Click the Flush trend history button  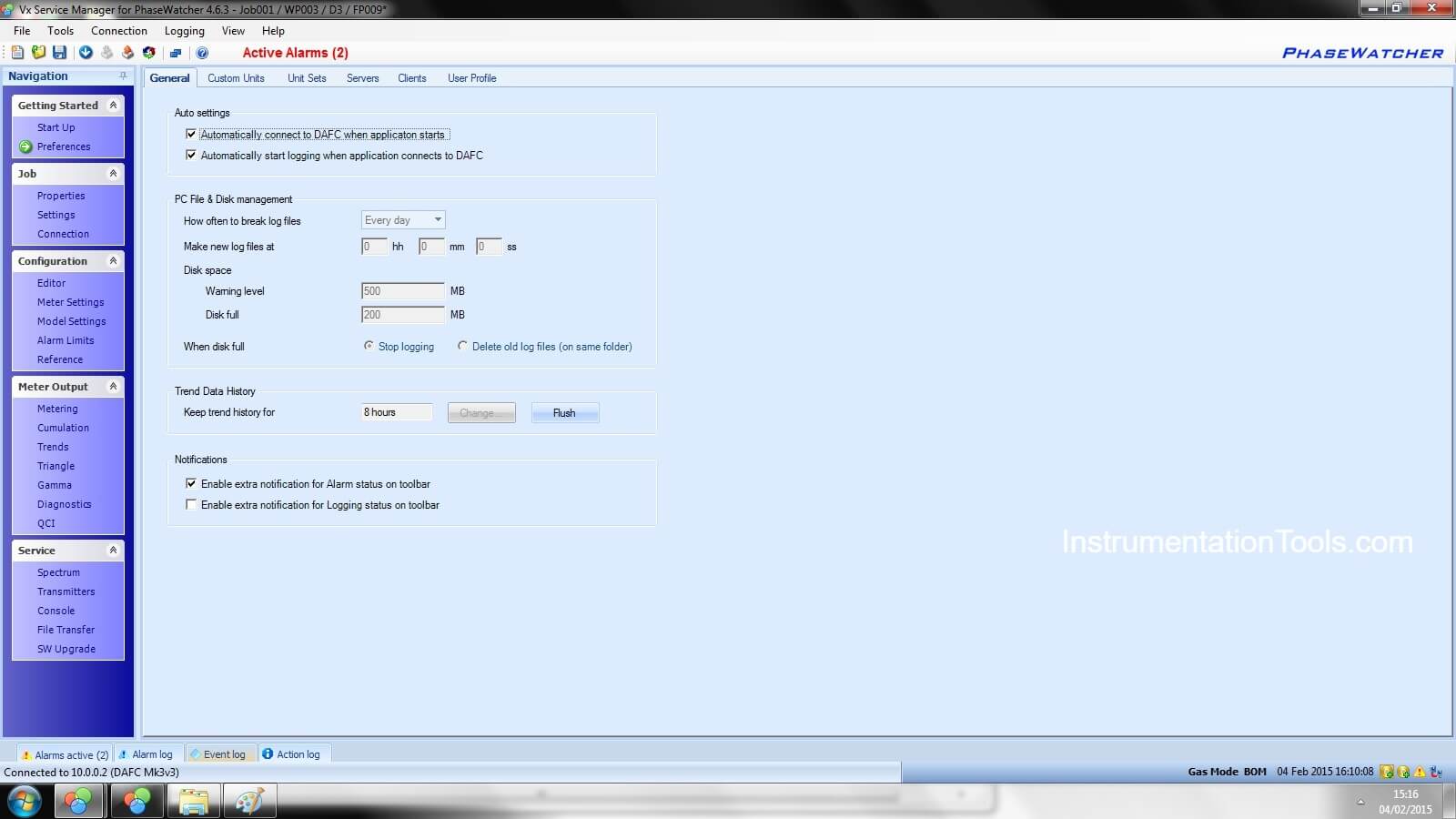(565, 413)
